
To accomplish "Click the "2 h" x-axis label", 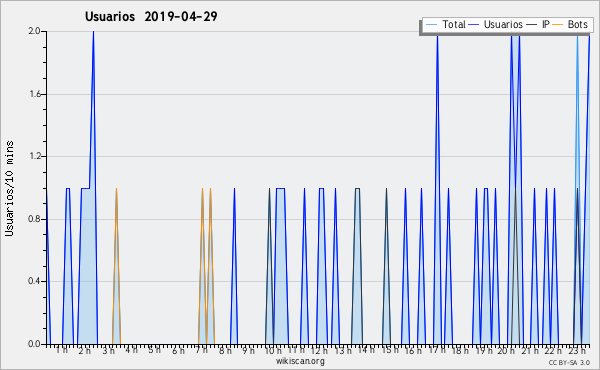I will 85,350.
